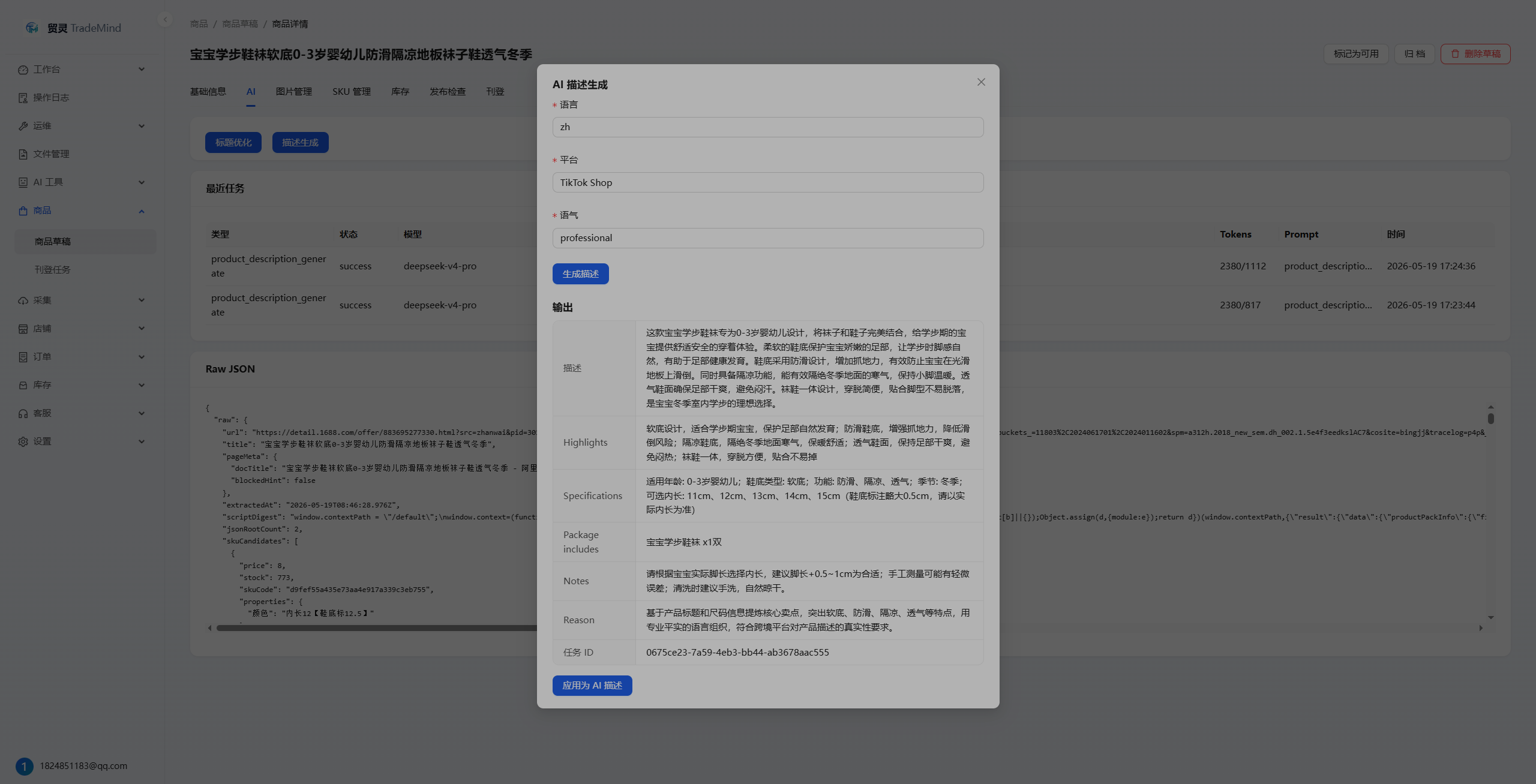Click the 宝宝学步鞋袜 x1双 package value
The width and height of the screenshot is (1536, 784).
pos(684,542)
